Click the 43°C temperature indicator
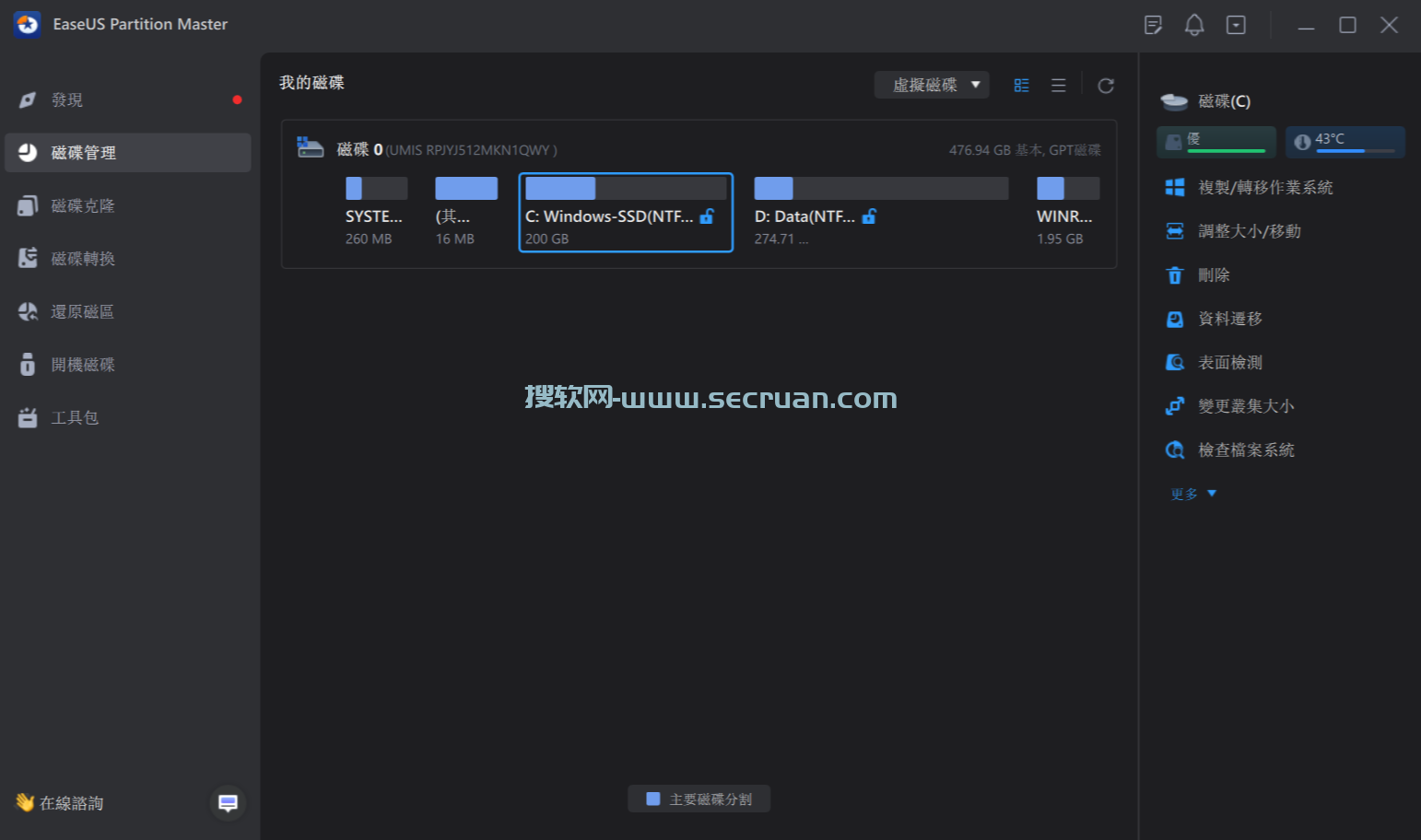The width and height of the screenshot is (1421, 840). (x=1345, y=142)
